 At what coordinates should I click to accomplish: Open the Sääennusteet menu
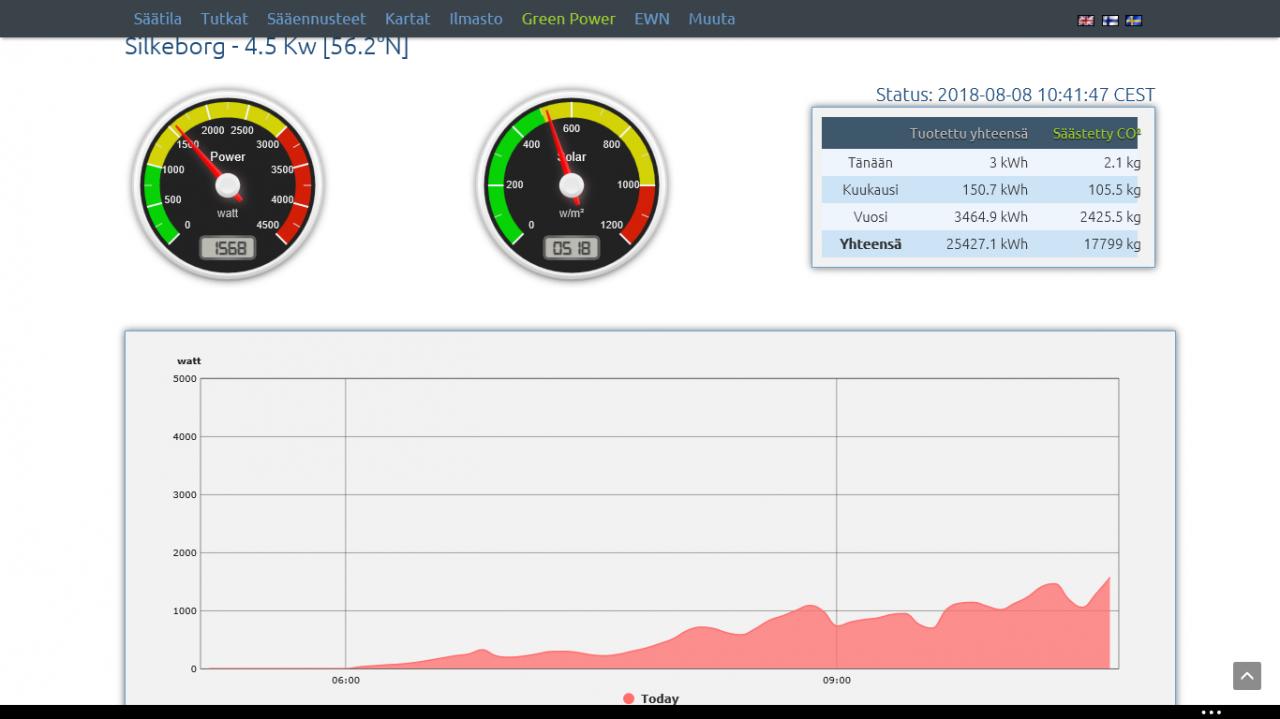tap(316, 19)
